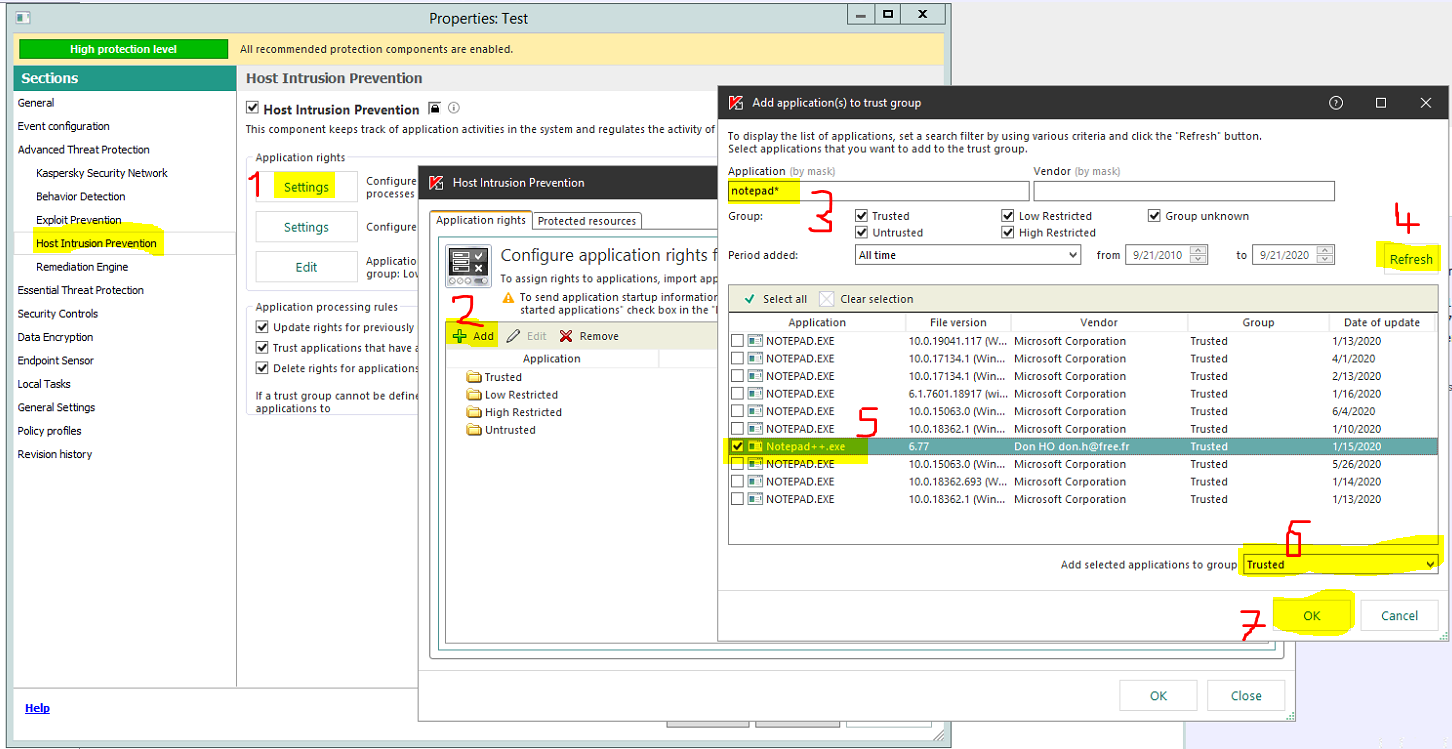Click the Vendor mask input field
Screen dimensions: 1452x749
[x=1183, y=191]
